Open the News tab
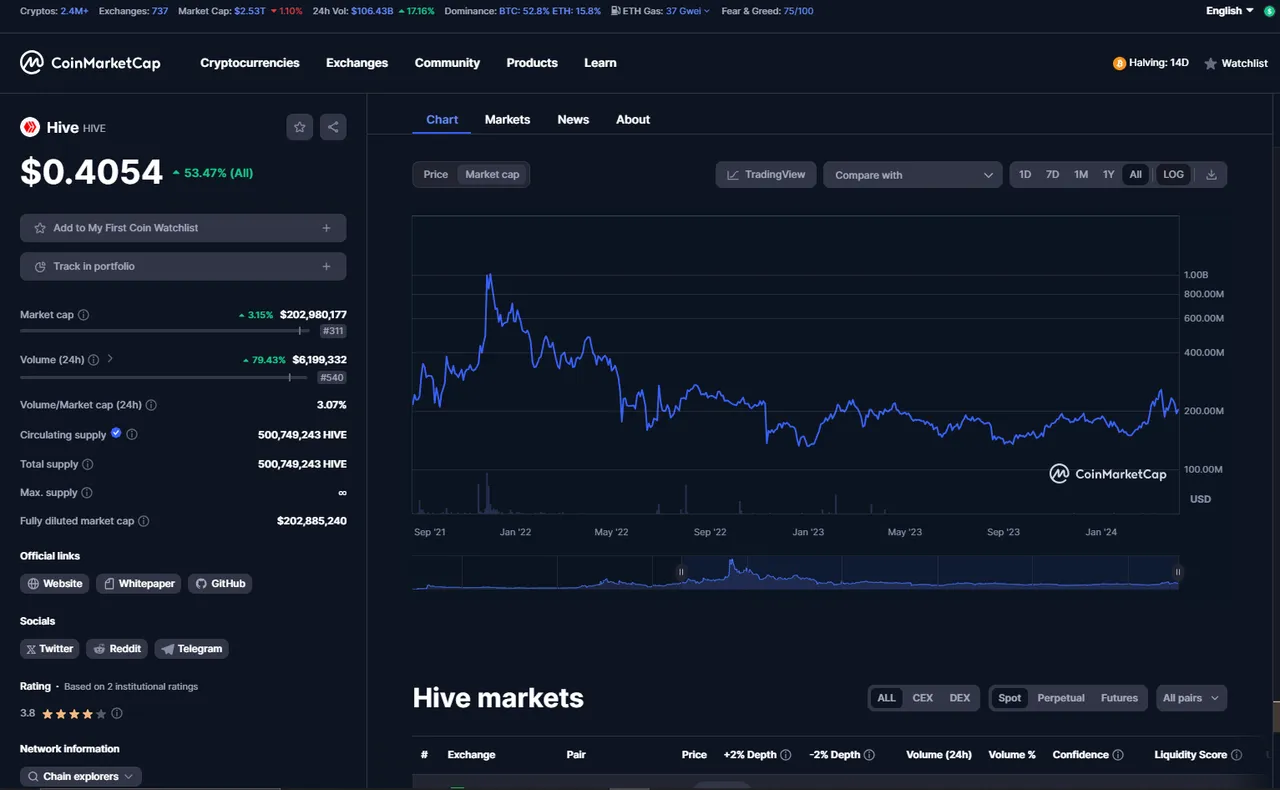The image size is (1280, 790). click(x=573, y=119)
